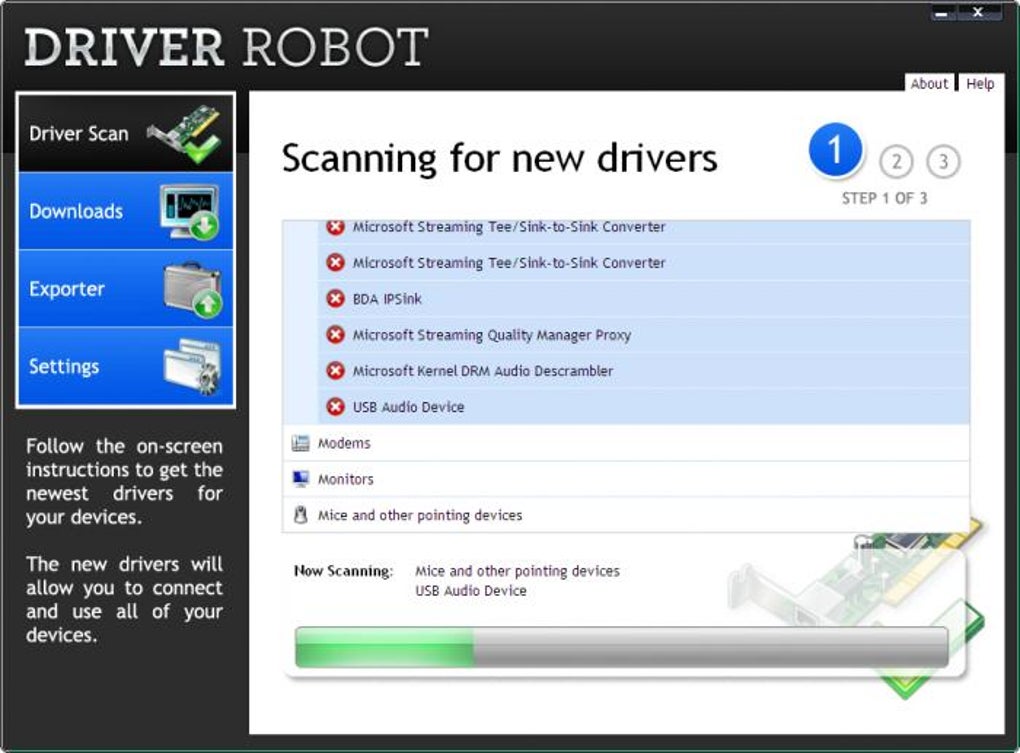Click the green scanning progress bar
Screen dimensions: 1020x753
pyautogui.click(x=621, y=647)
